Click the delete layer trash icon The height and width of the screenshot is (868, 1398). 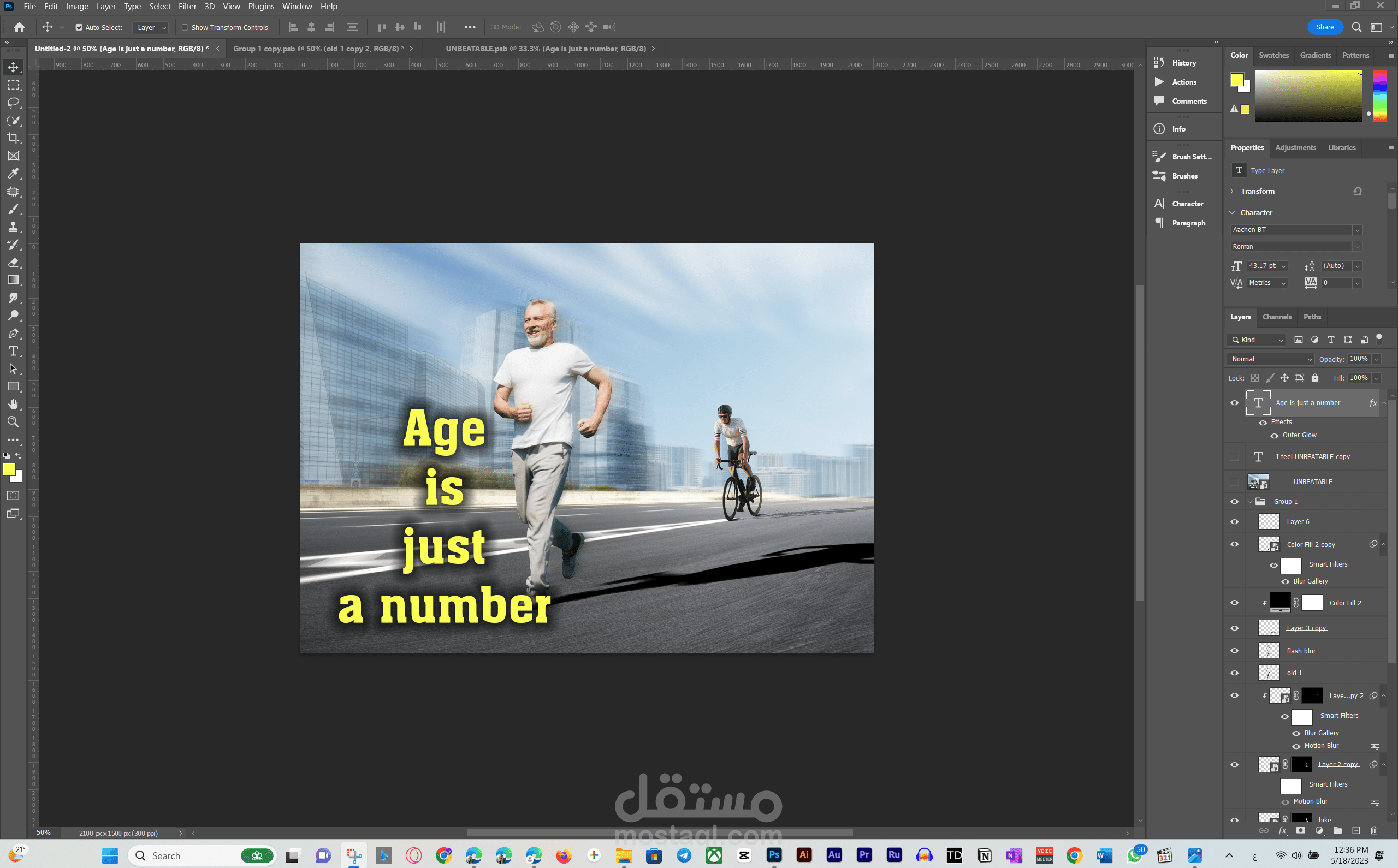1374,830
